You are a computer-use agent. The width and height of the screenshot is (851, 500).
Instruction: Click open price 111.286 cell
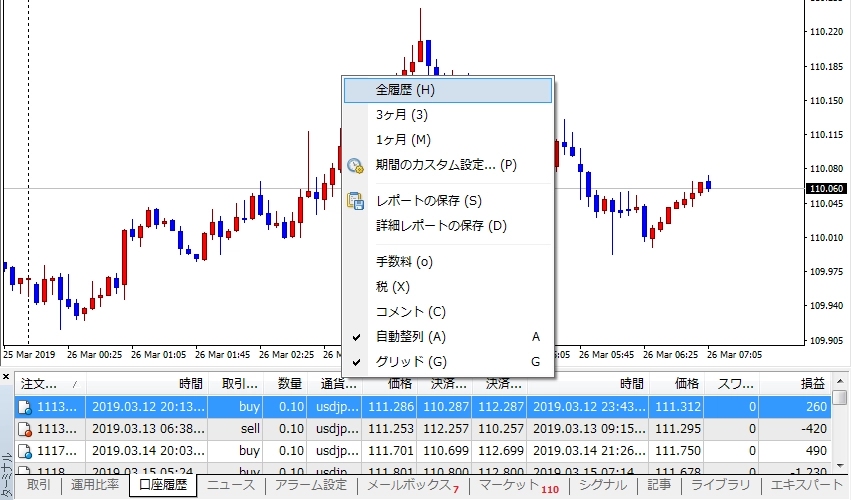click(x=391, y=407)
